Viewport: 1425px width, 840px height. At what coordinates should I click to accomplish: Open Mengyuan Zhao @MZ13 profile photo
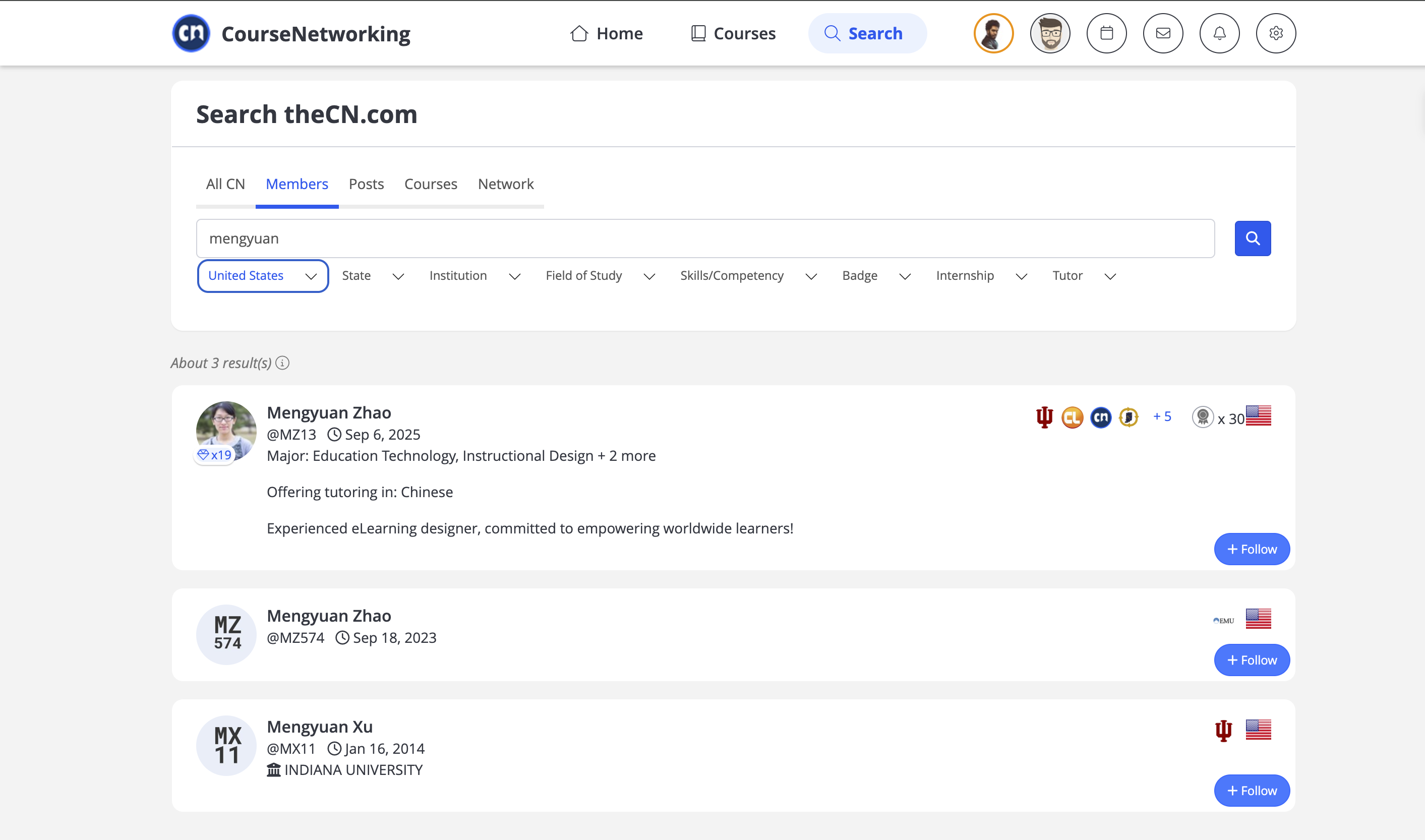click(226, 430)
